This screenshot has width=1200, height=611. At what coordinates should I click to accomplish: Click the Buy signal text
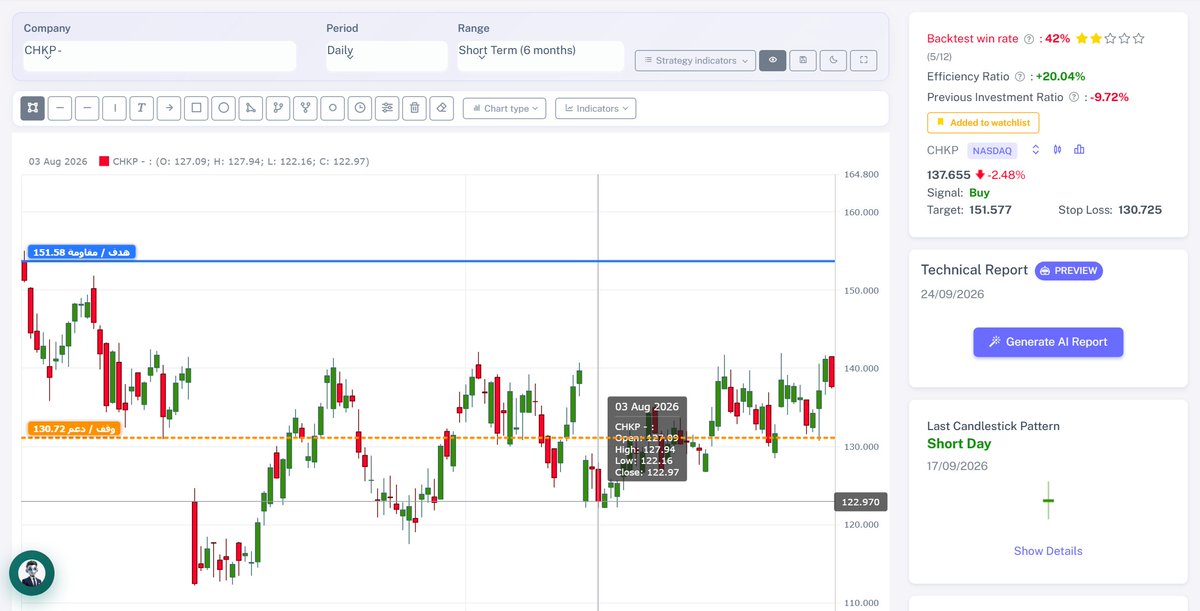979,192
